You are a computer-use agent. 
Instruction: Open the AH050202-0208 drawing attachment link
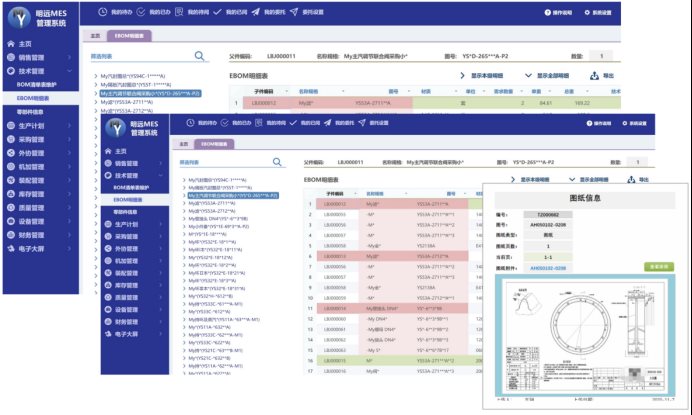[546, 268]
